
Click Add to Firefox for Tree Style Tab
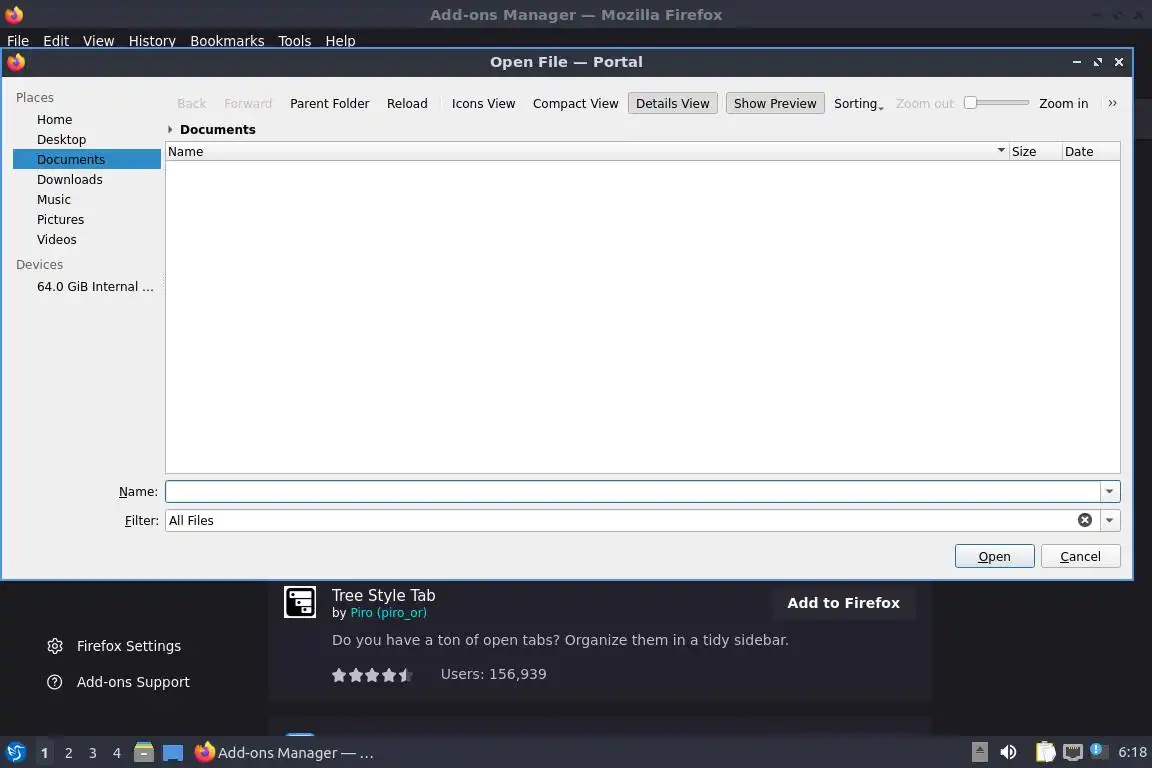(843, 603)
